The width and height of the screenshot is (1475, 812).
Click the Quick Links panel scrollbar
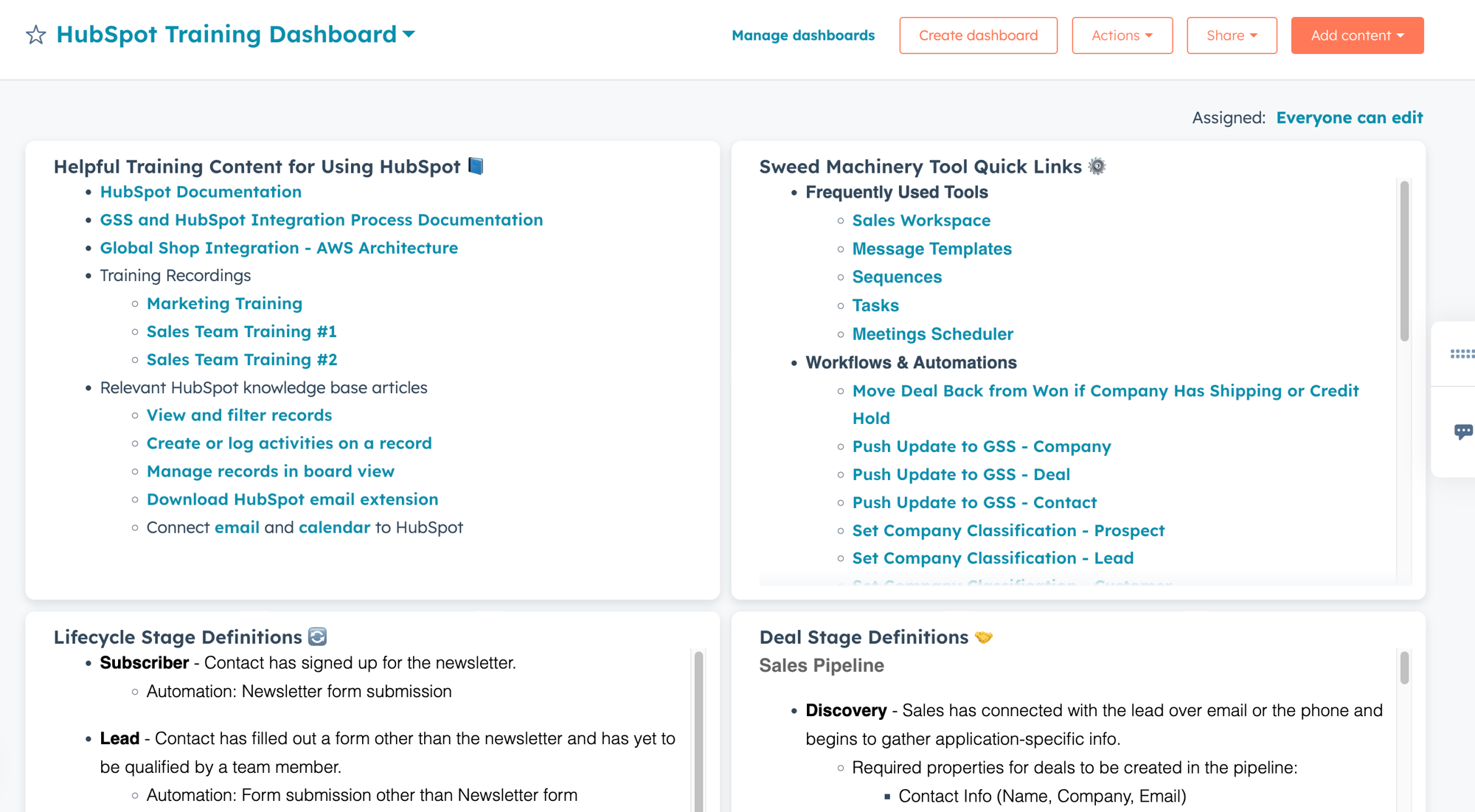pyautogui.click(x=1404, y=261)
